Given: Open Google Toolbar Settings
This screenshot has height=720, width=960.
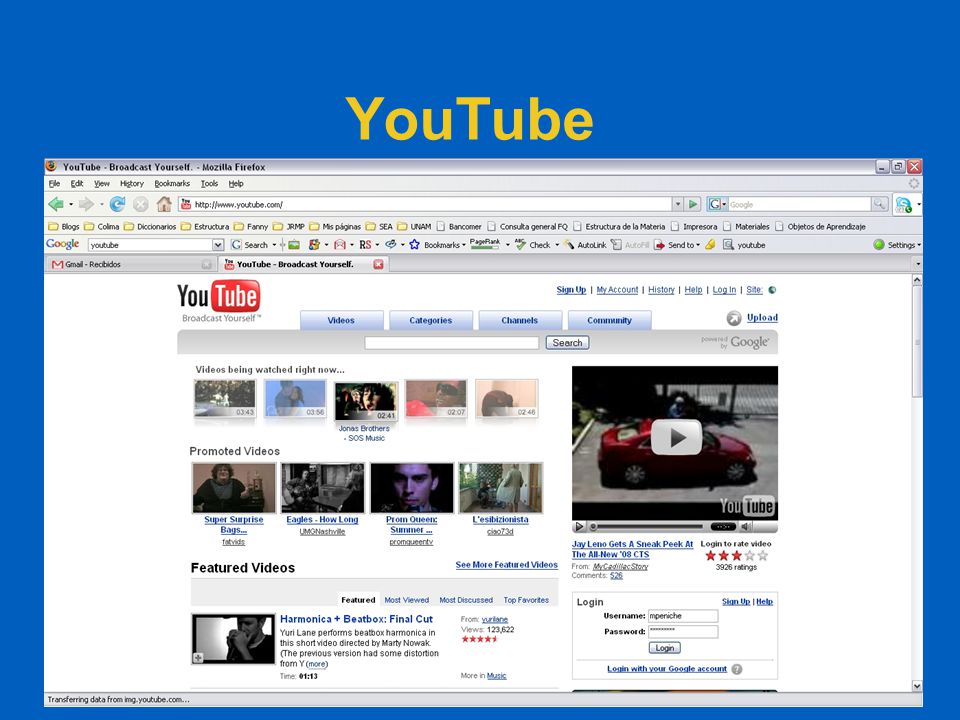Looking at the screenshot, I should [x=894, y=245].
